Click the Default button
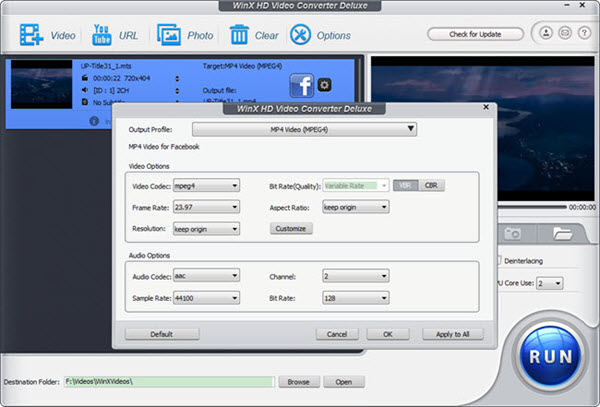 pos(162,334)
